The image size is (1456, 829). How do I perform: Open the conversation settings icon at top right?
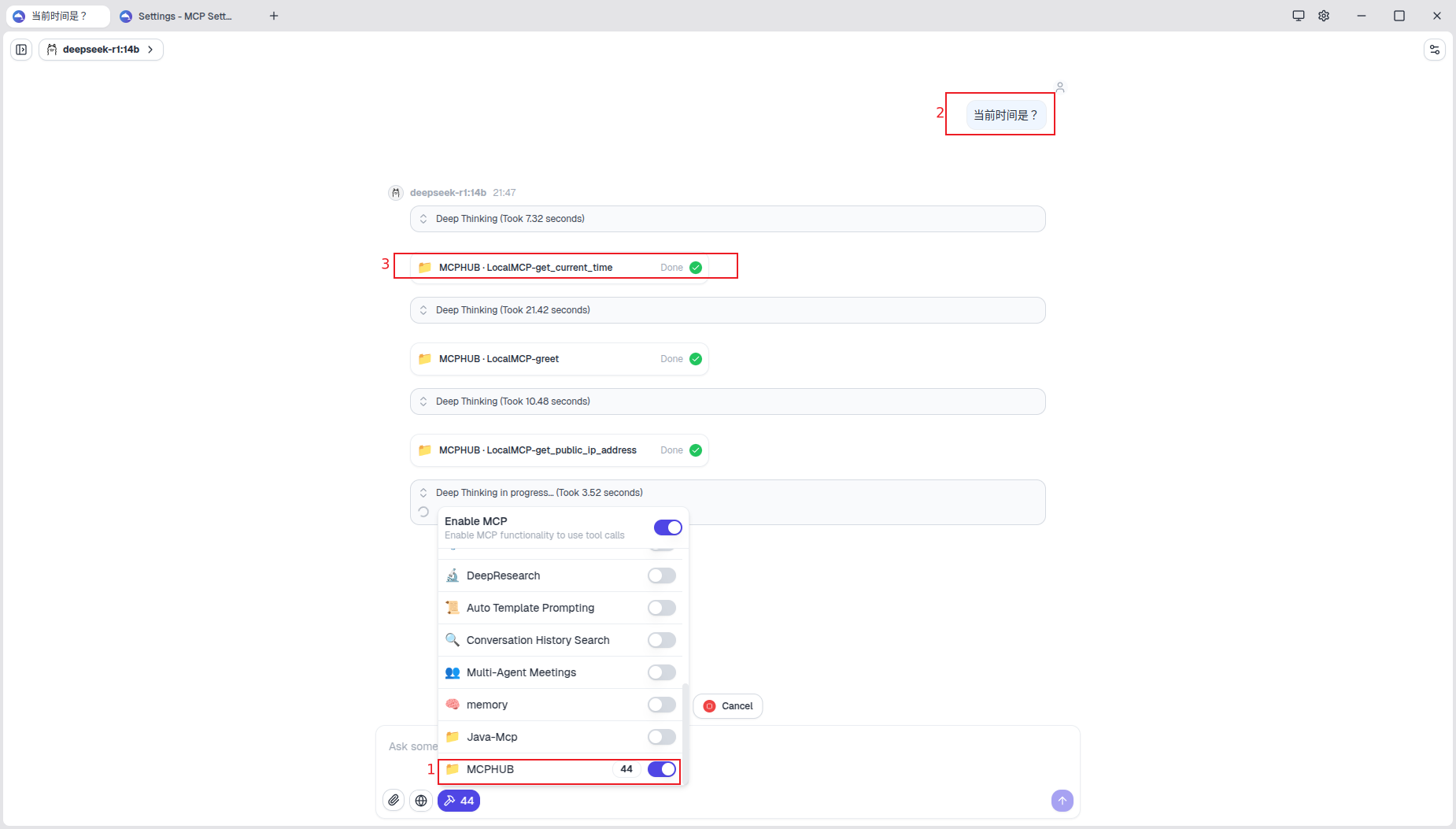click(1434, 50)
